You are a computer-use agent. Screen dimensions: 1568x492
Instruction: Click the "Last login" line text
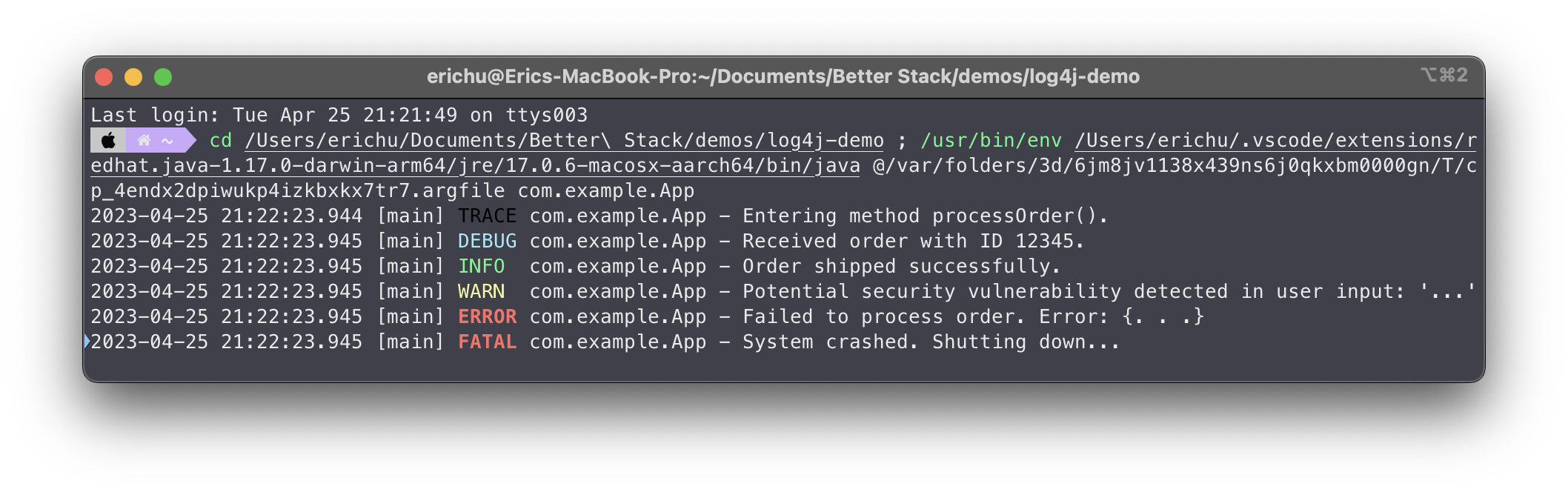point(339,116)
